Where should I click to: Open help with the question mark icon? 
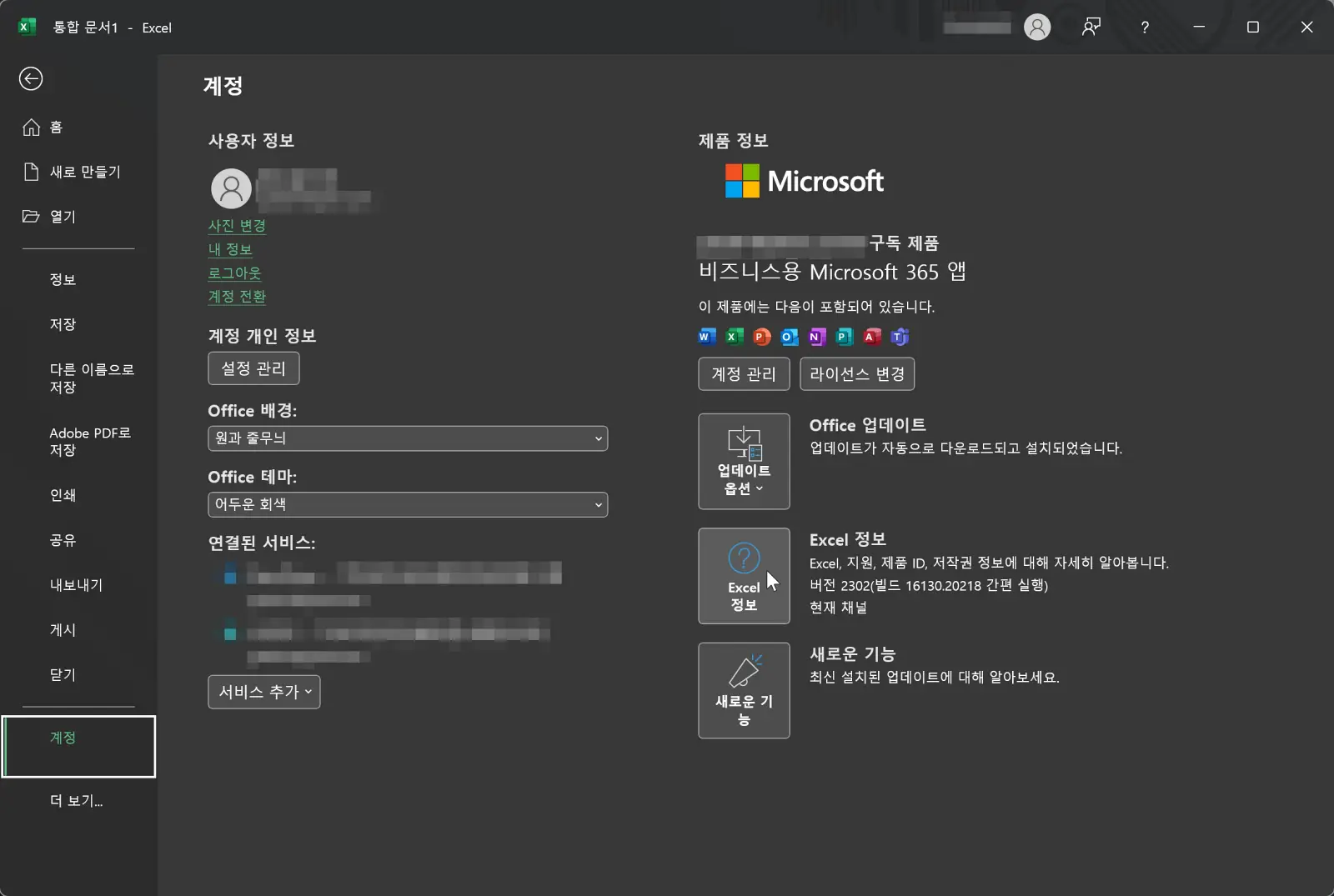tap(1145, 28)
